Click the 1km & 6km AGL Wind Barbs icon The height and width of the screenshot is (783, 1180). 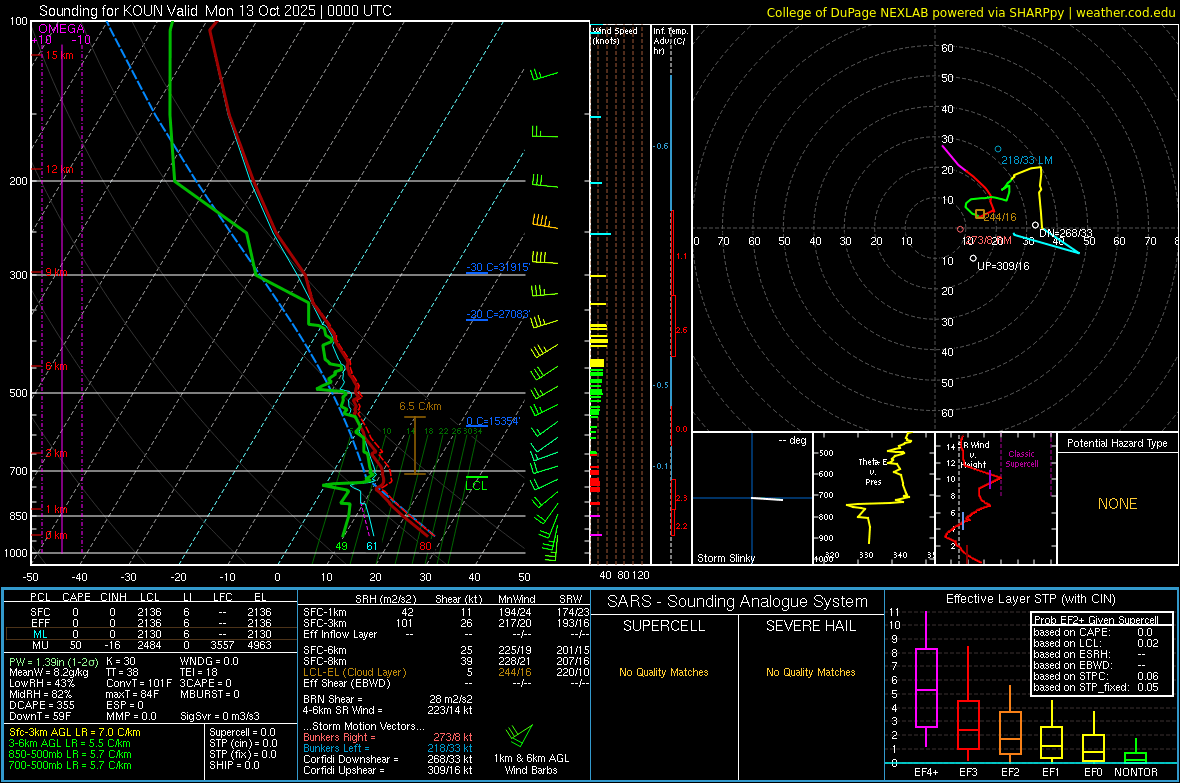(519, 737)
